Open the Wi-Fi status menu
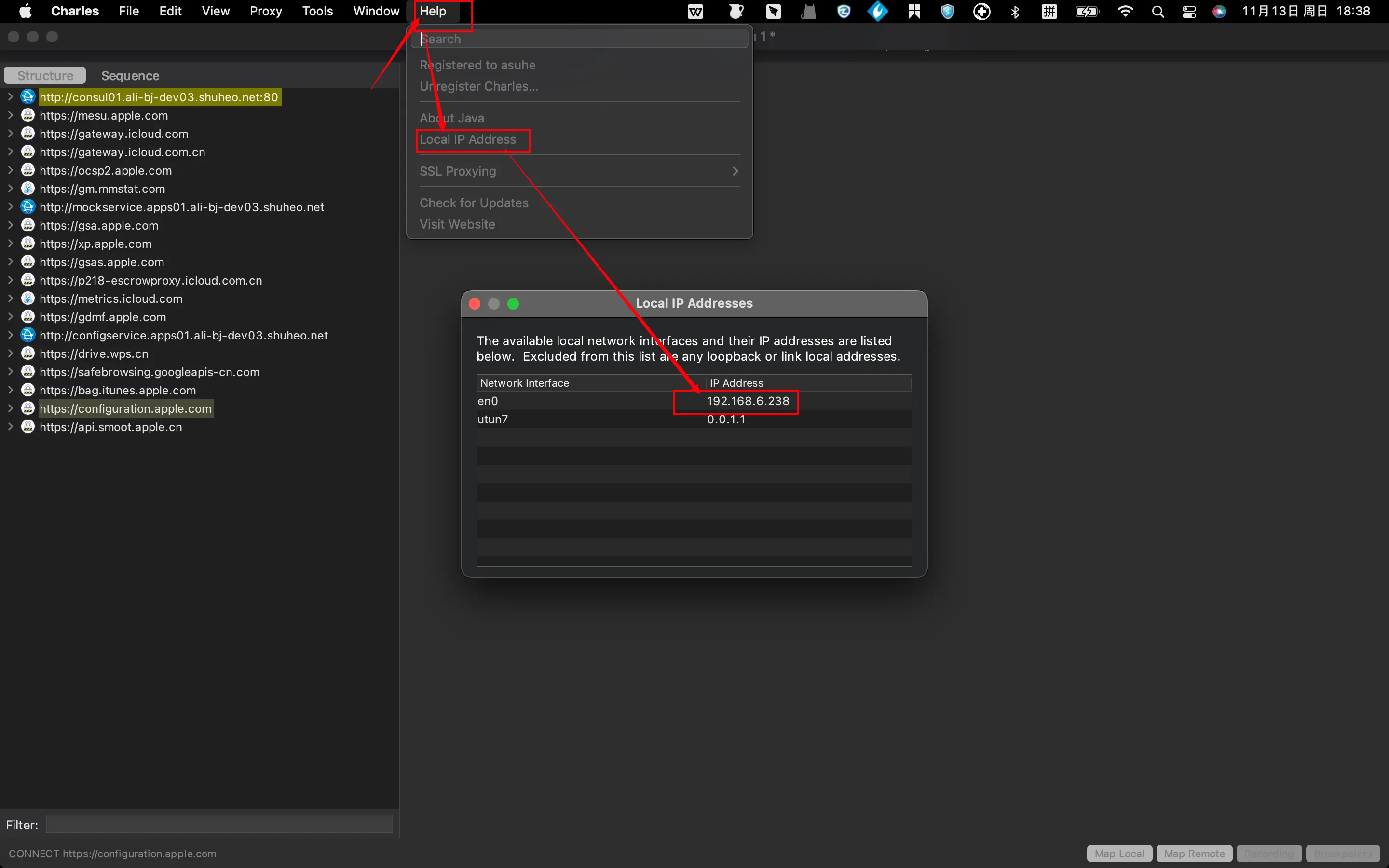 (1125, 12)
